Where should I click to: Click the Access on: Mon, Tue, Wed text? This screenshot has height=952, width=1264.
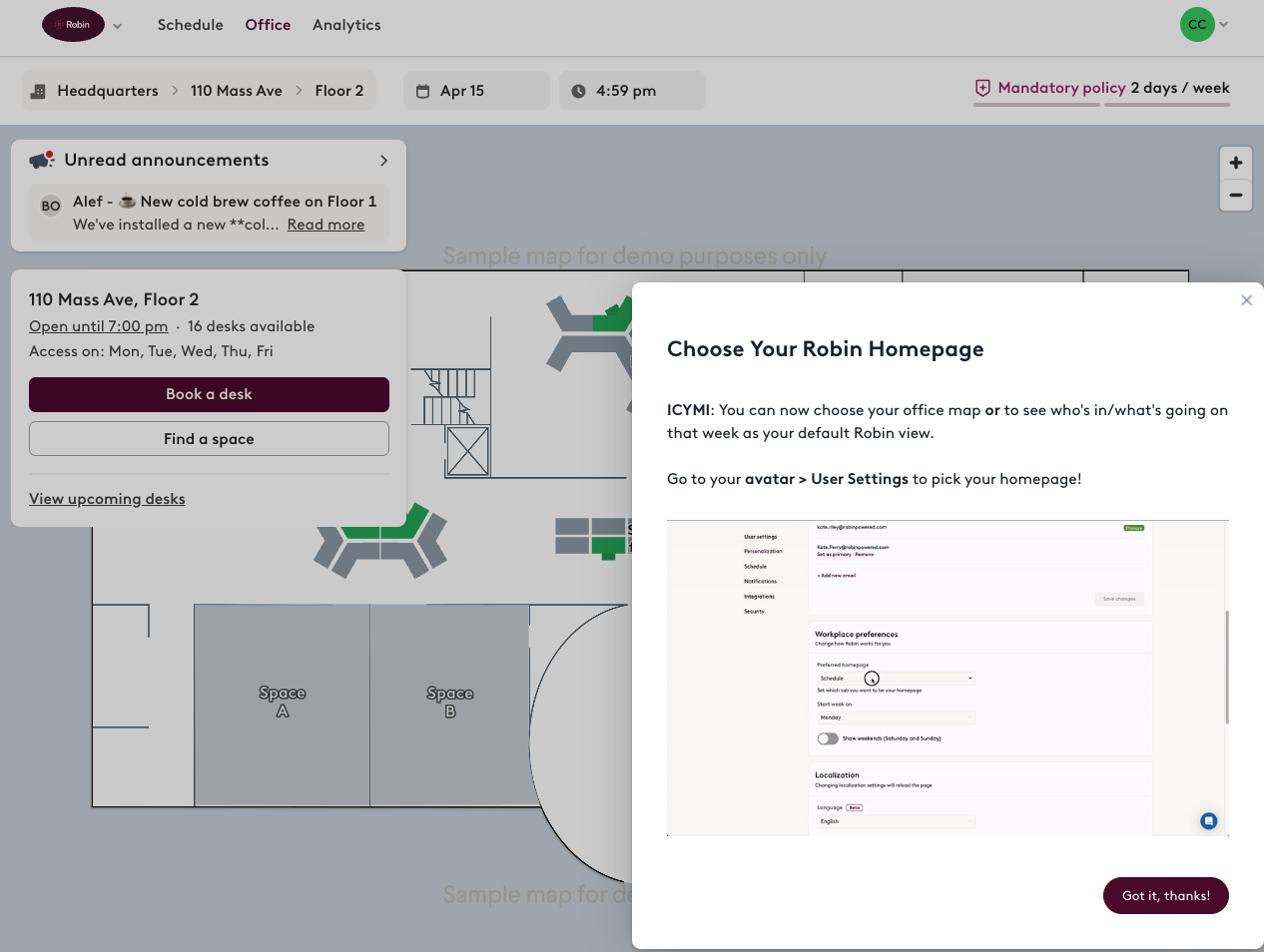pos(151,351)
